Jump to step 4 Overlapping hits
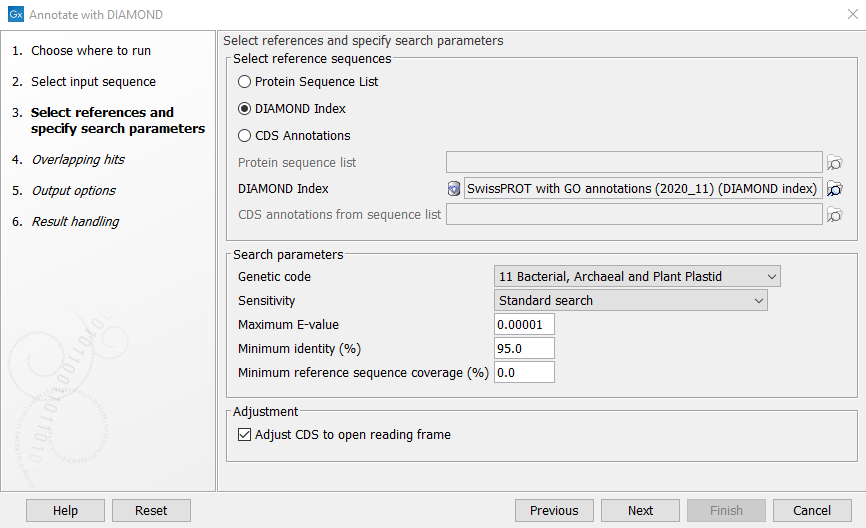This screenshot has width=866, height=528. click(x=78, y=160)
